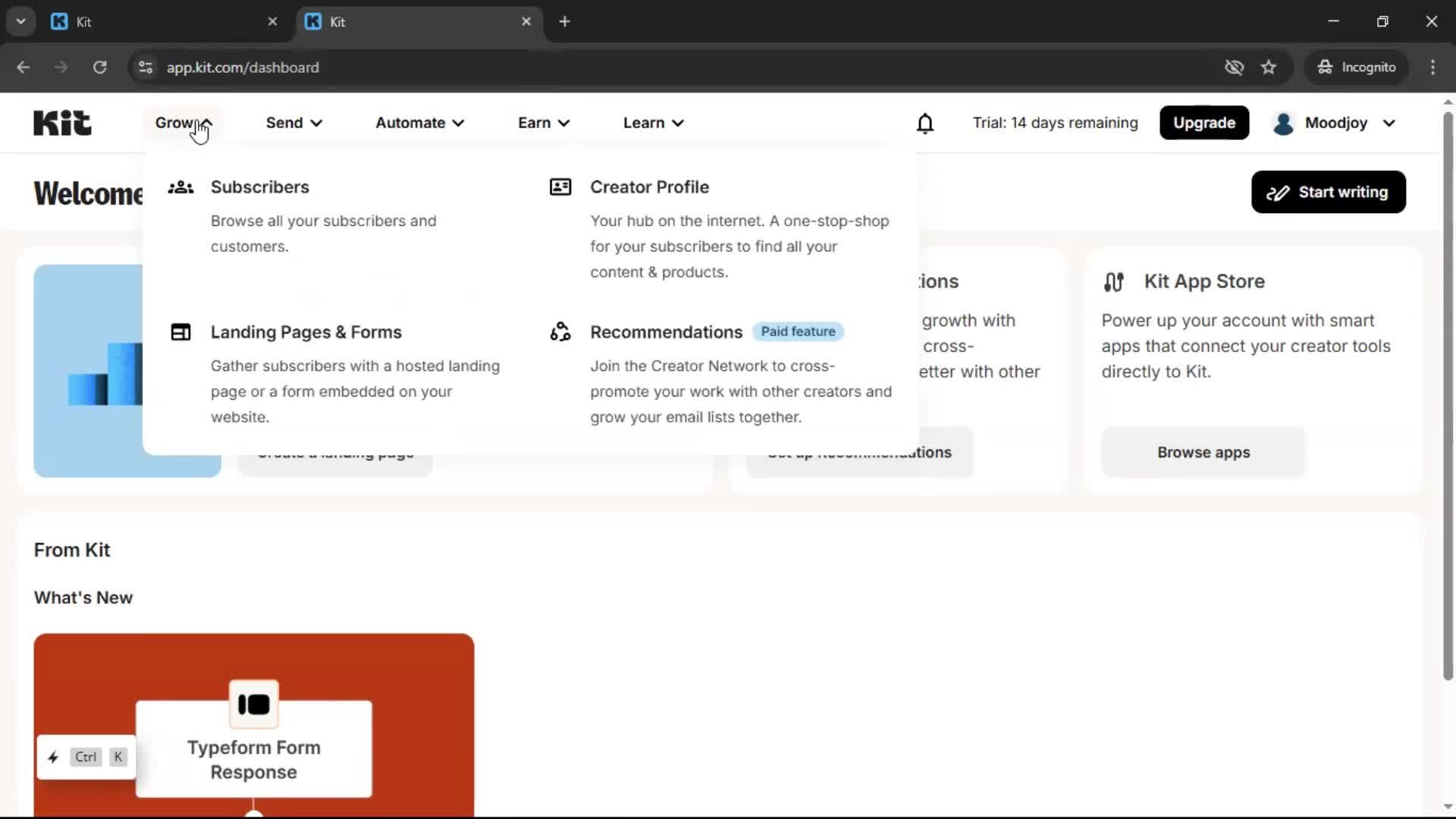Click the Kit logo in the navigation bar
Image resolution: width=1456 pixels, height=819 pixels.
click(x=61, y=122)
